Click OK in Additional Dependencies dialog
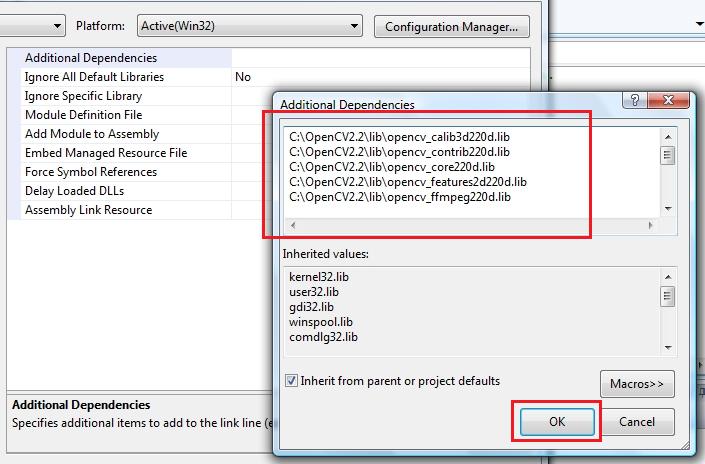This screenshot has width=705, height=464. tap(557, 422)
